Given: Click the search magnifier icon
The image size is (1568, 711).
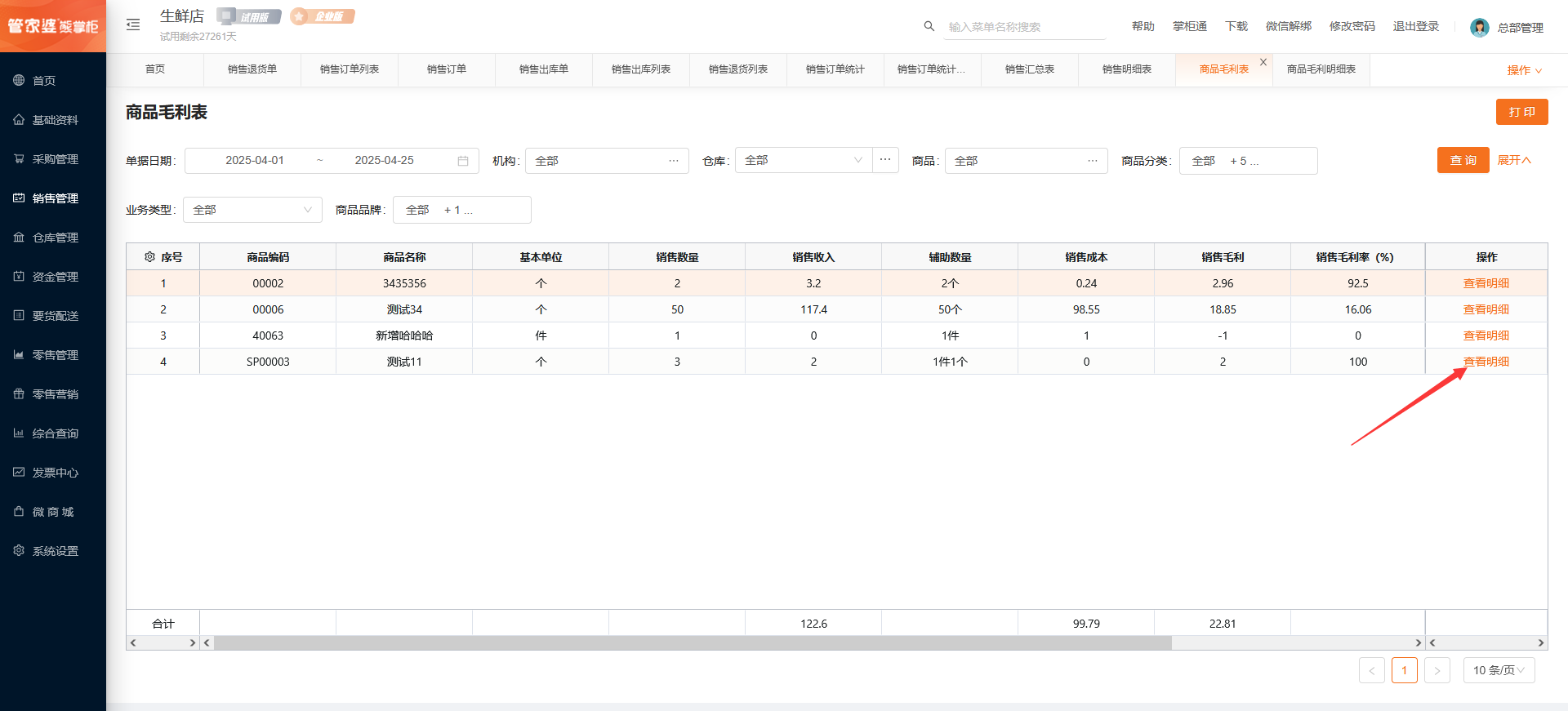Looking at the screenshot, I should coord(929,26).
